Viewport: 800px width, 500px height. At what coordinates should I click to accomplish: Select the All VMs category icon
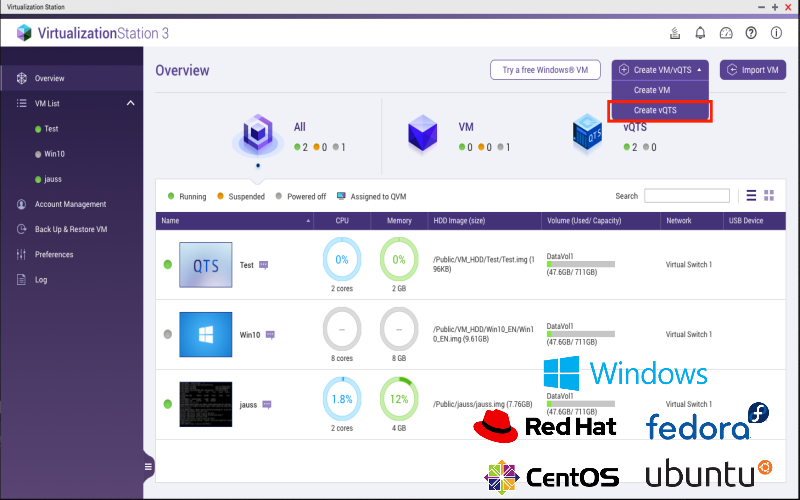258,135
